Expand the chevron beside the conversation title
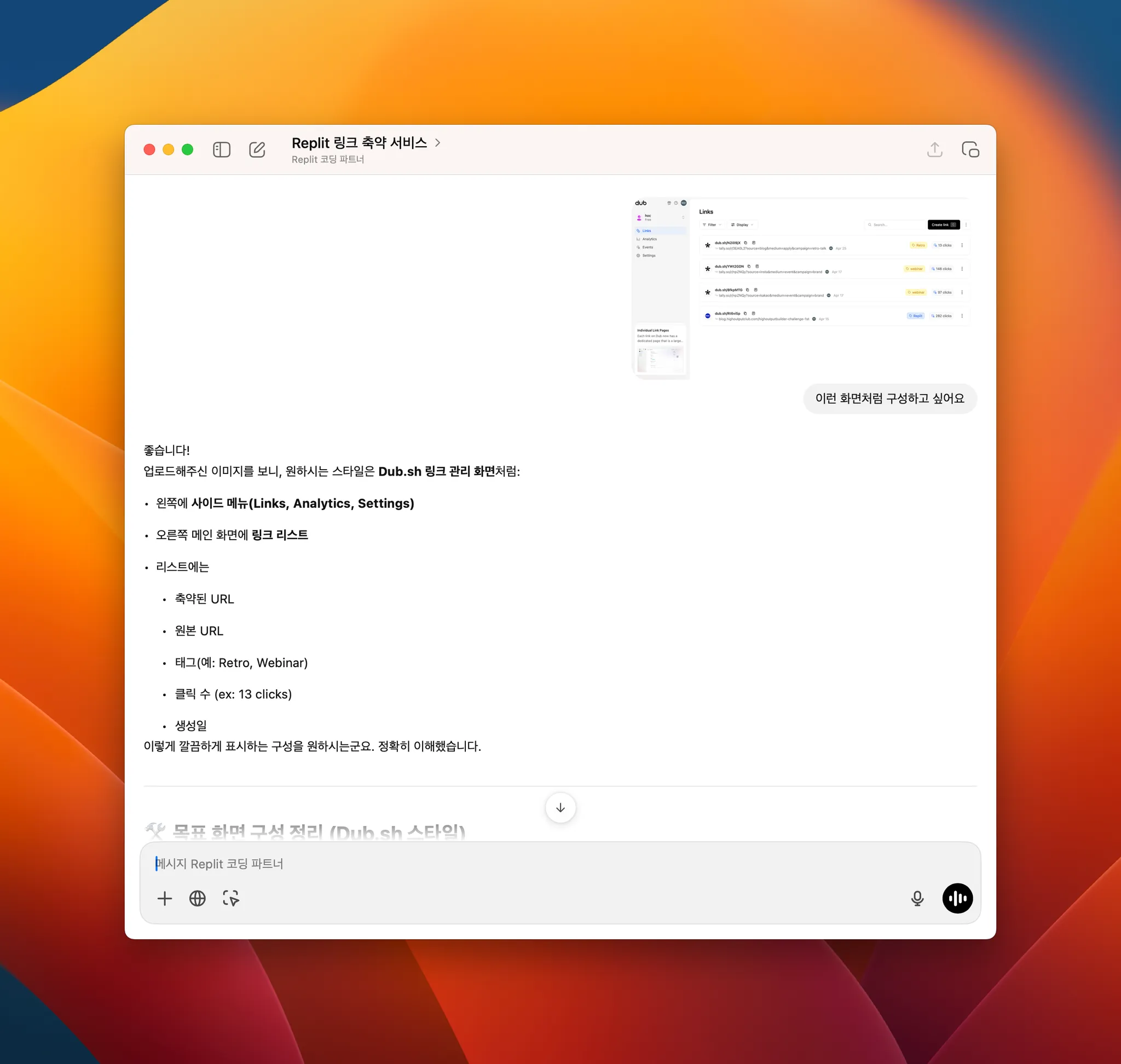 [x=437, y=143]
